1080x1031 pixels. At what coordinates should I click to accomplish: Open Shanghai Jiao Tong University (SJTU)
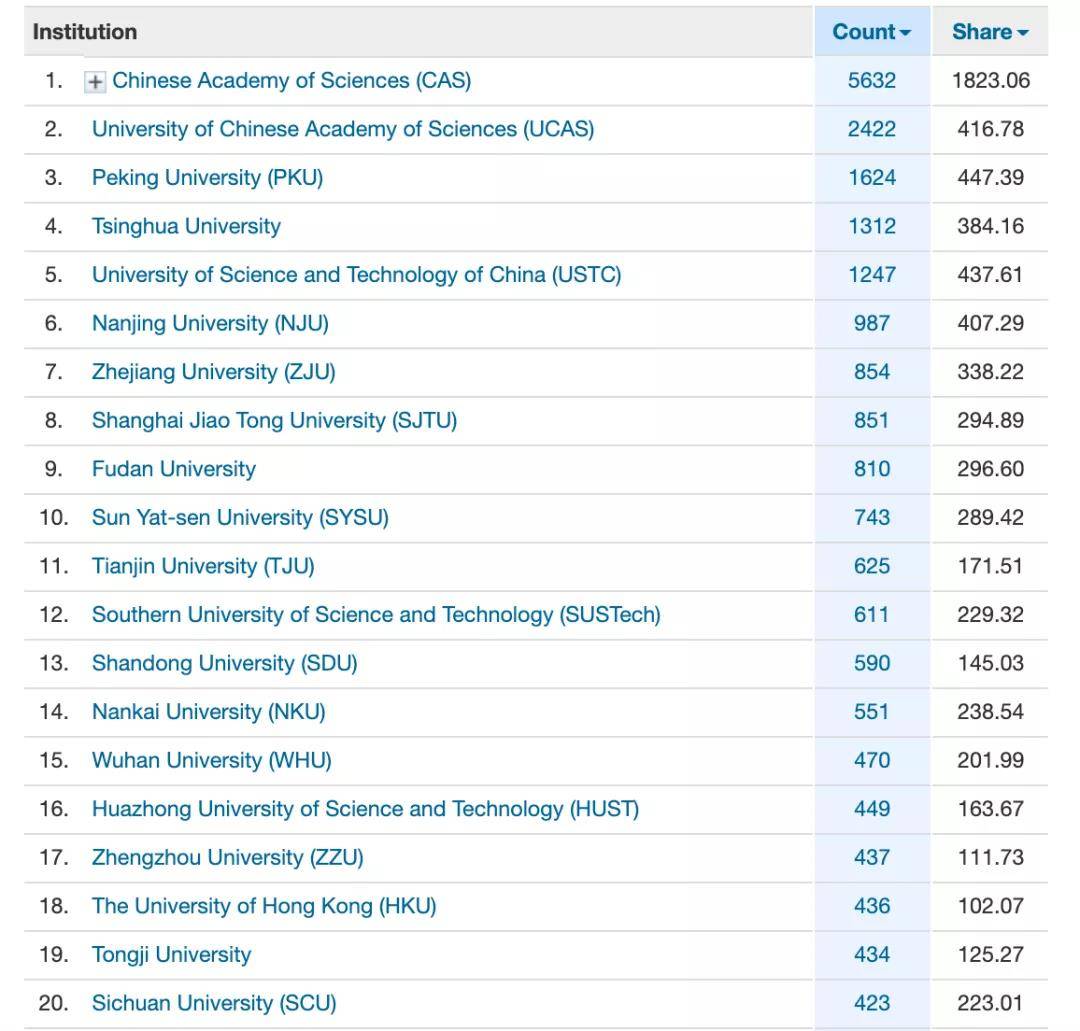tap(274, 420)
